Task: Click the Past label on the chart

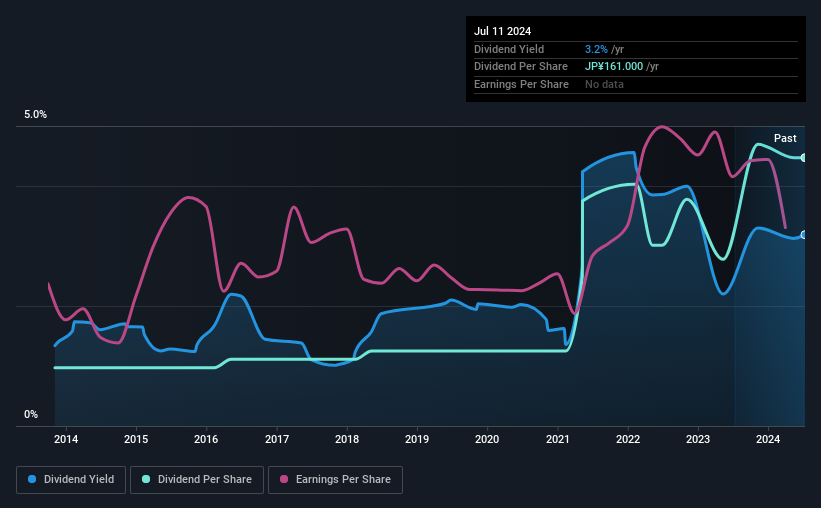Action: tap(785, 138)
